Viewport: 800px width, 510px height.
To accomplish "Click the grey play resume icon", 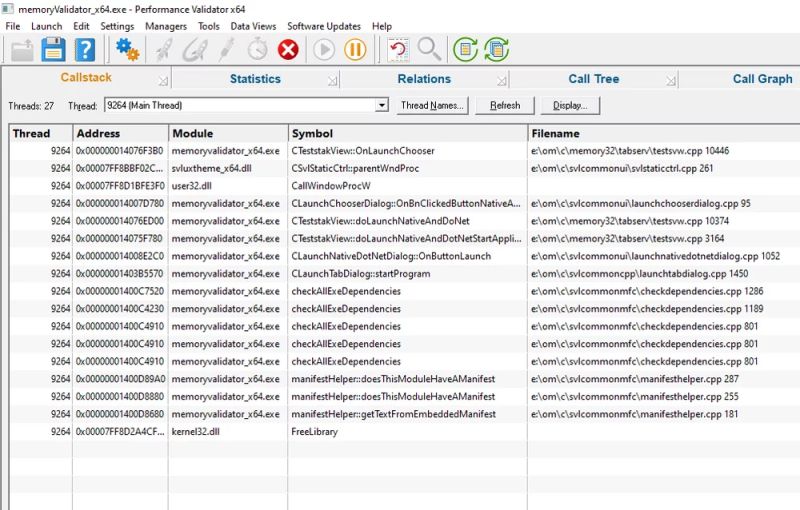I will coord(324,50).
